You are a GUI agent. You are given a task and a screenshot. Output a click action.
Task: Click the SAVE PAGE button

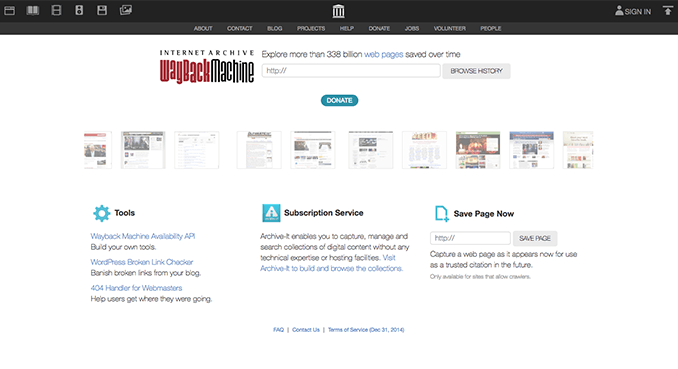(535, 238)
